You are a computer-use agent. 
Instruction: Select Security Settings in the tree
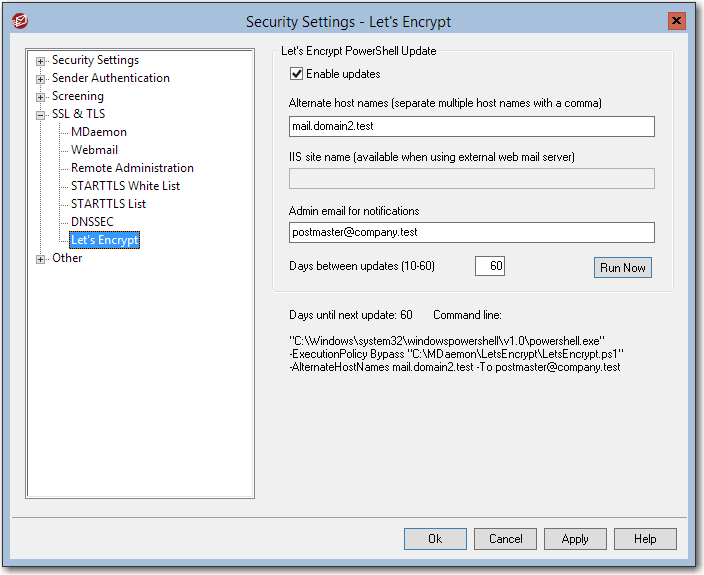[95, 60]
